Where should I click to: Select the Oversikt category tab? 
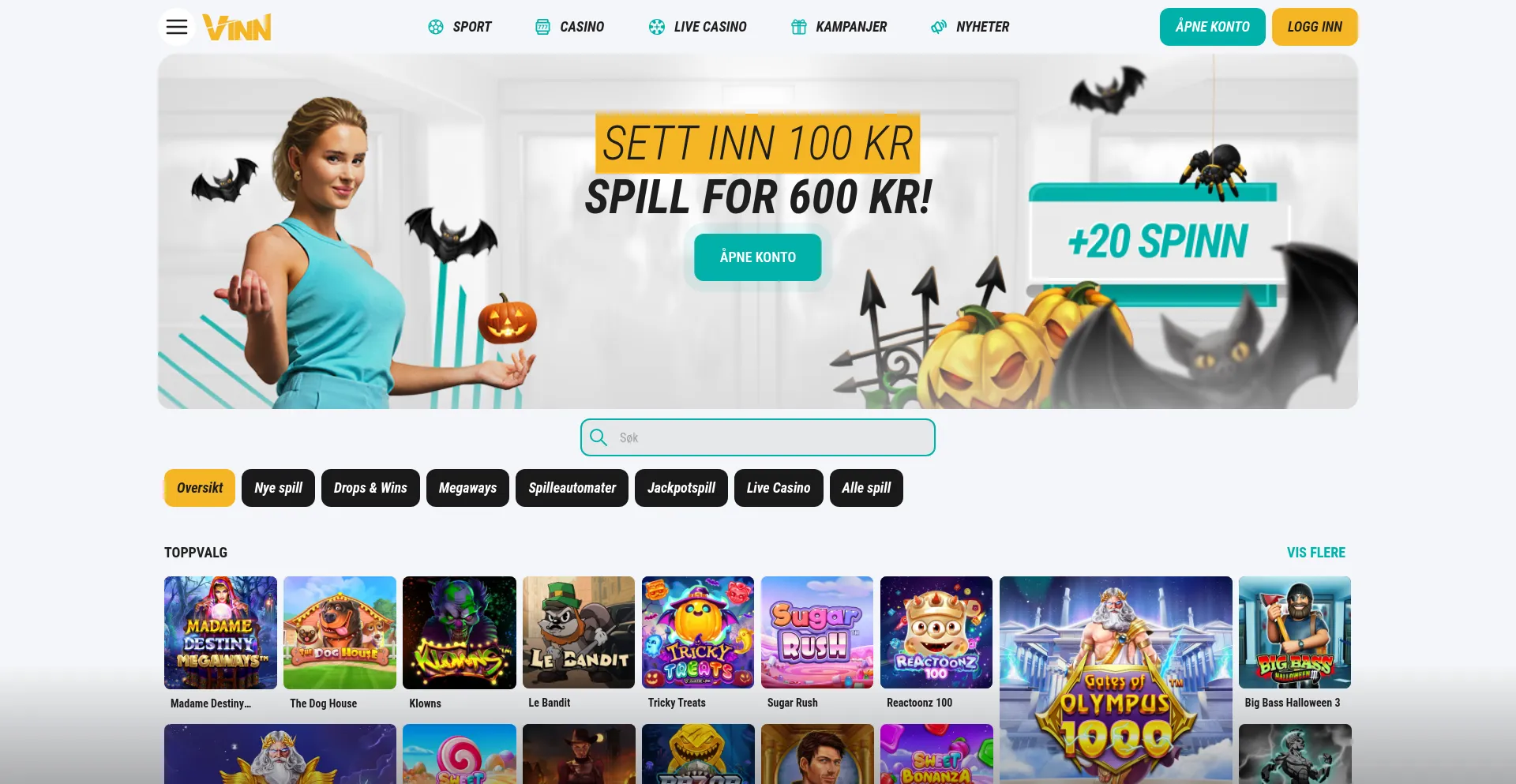pos(200,488)
